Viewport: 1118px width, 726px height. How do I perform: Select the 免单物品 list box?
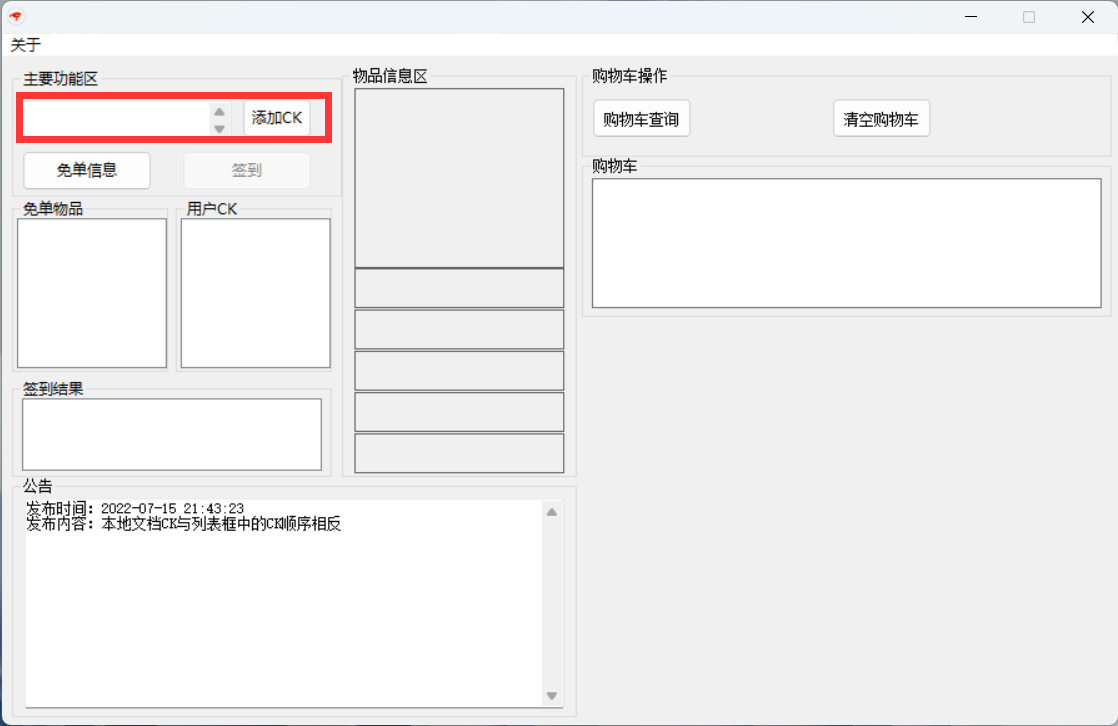point(92,293)
